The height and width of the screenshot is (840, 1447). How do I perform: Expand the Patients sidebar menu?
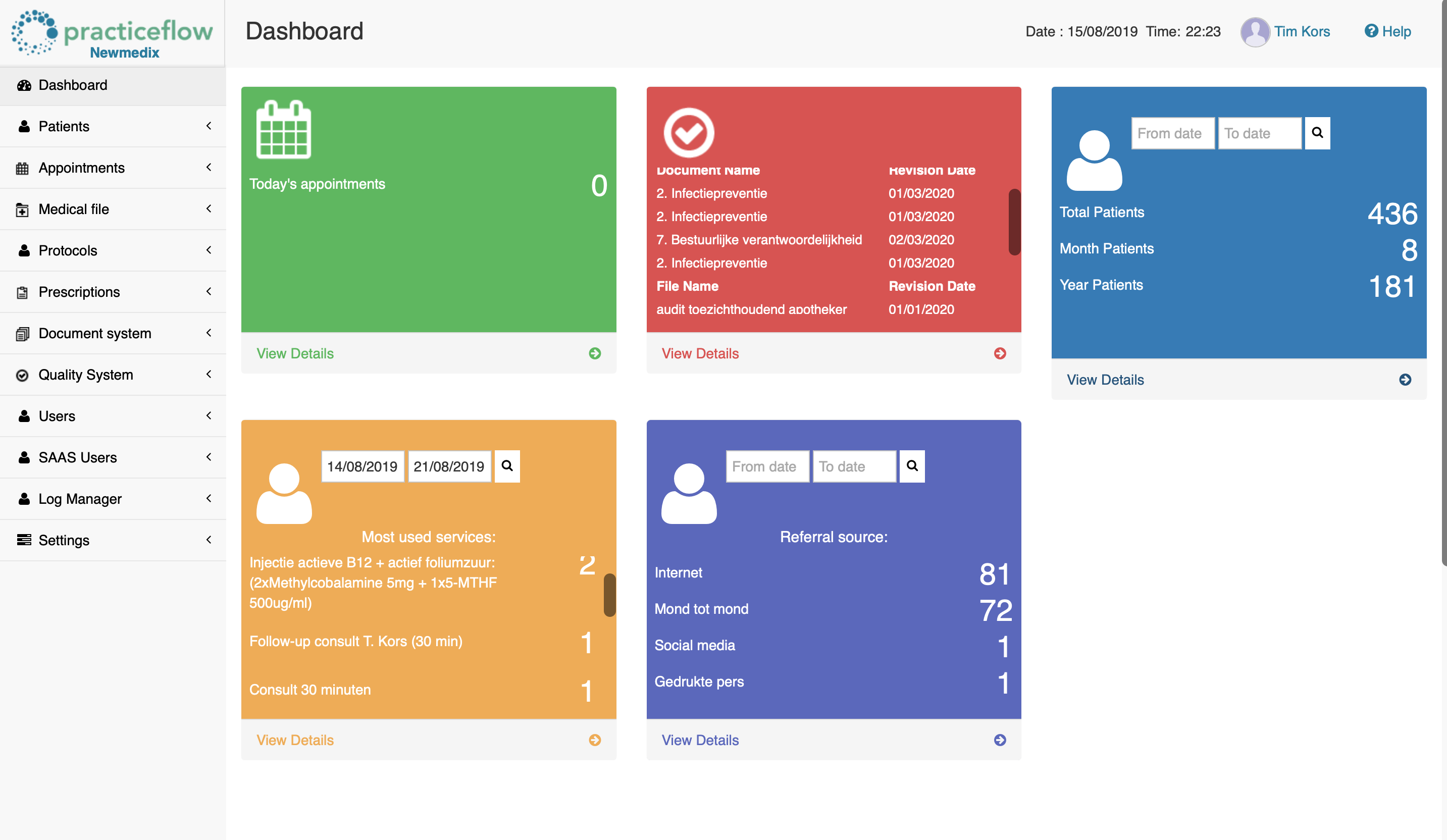click(x=113, y=126)
